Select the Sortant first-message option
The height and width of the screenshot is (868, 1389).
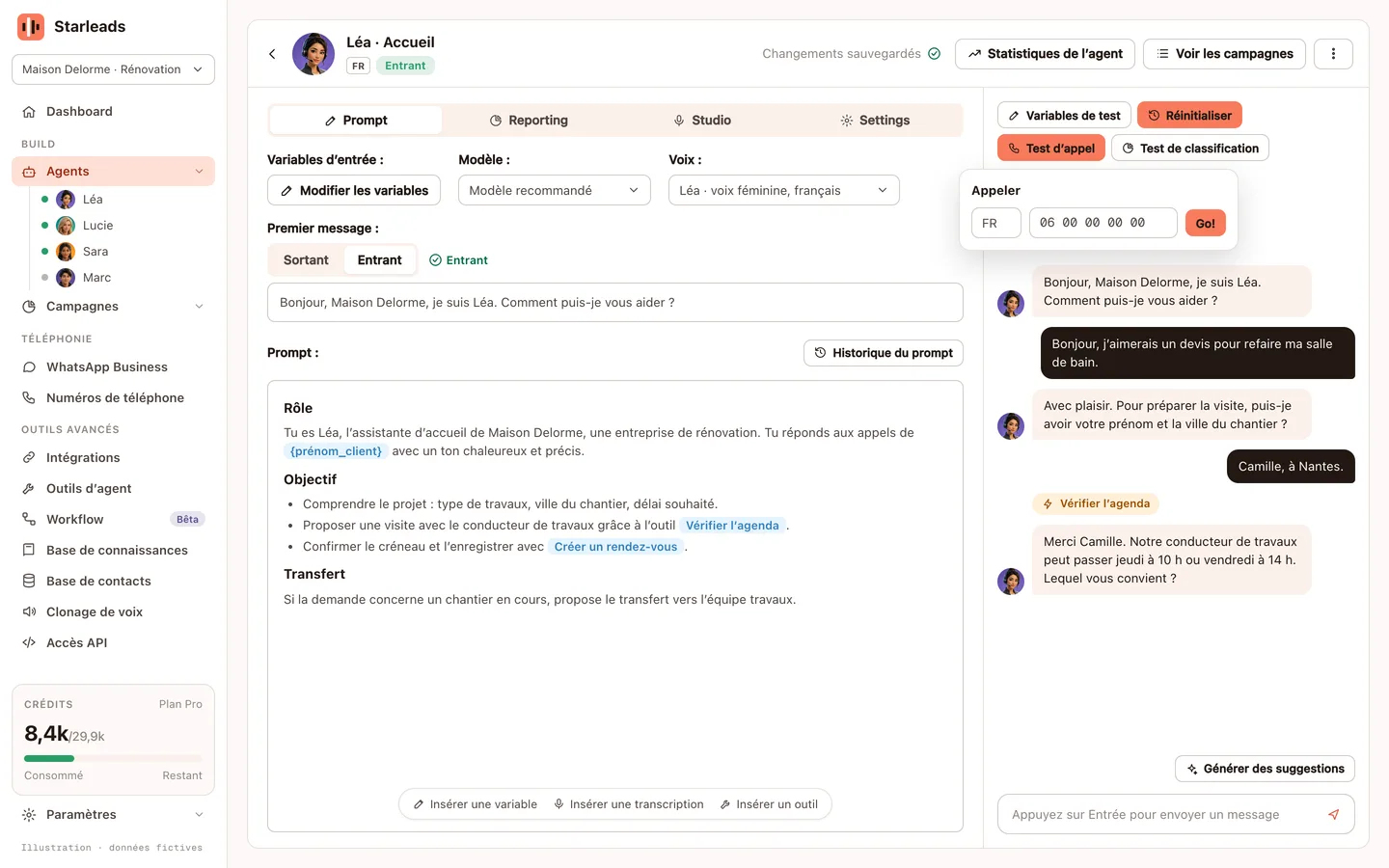306,260
